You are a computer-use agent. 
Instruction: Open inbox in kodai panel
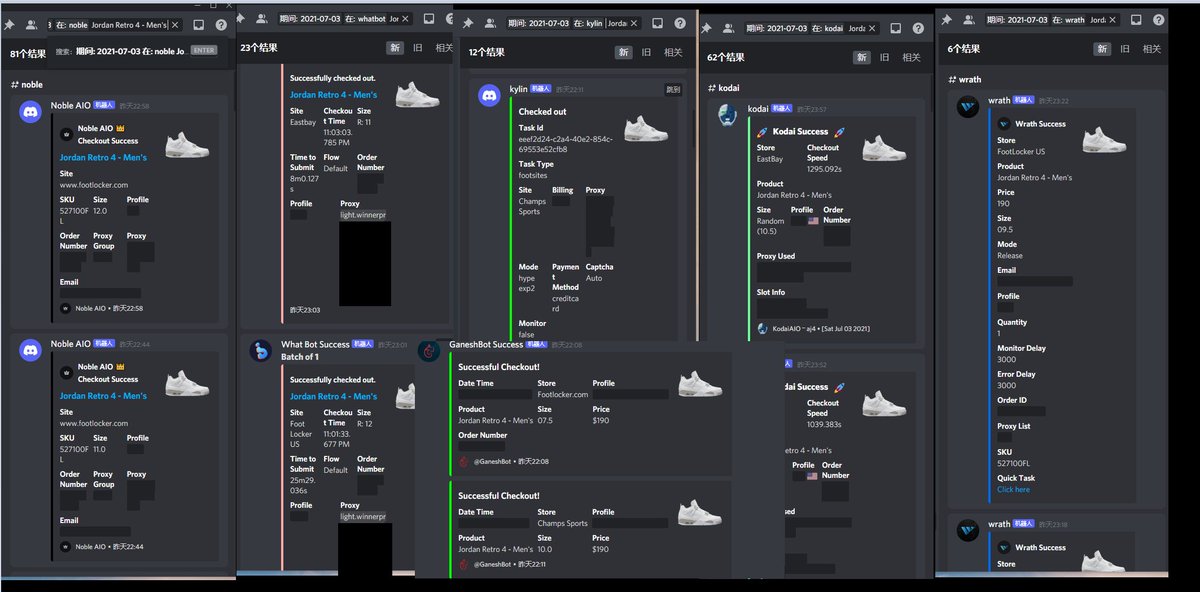[x=898, y=29]
